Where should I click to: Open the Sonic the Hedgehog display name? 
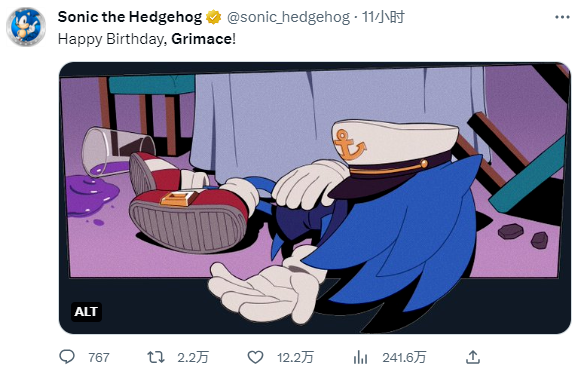tap(130, 17)
